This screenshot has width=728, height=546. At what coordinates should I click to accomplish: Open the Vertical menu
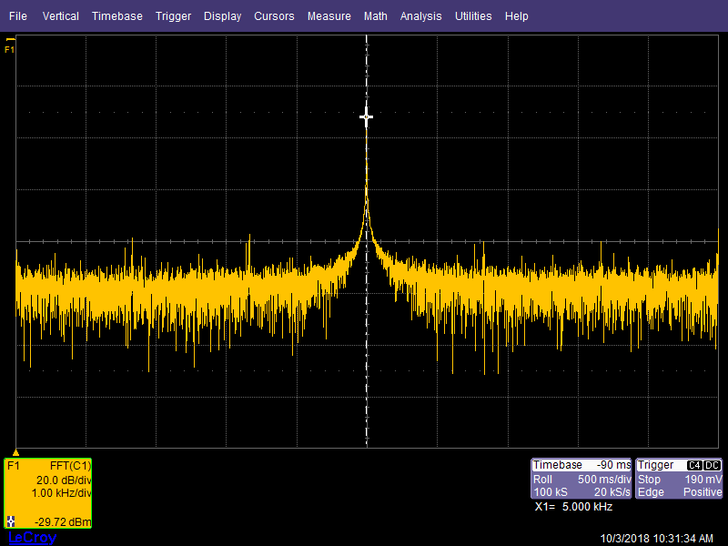(61, 16)
